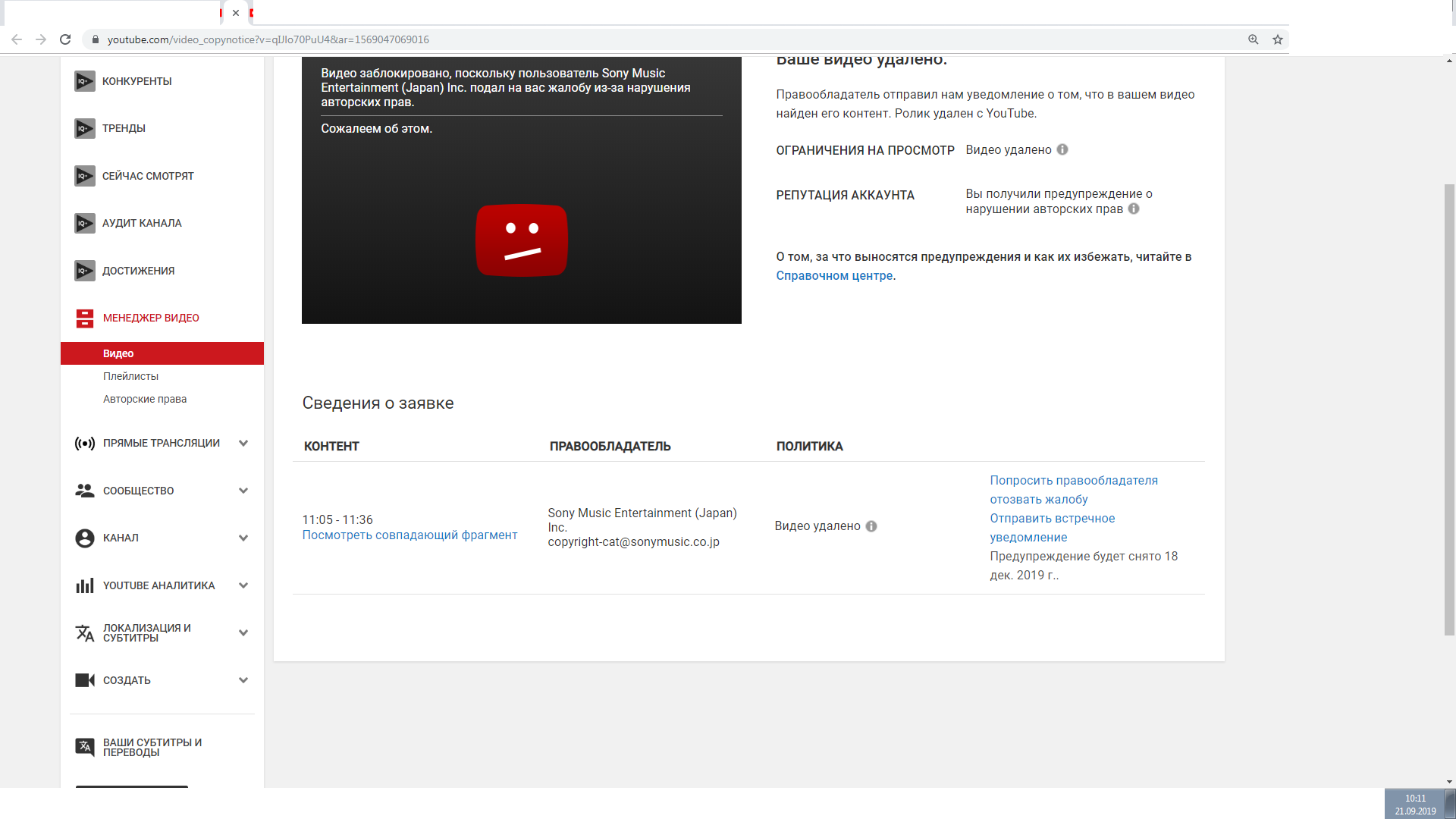Close the browser tab

(x=236, y=13)
